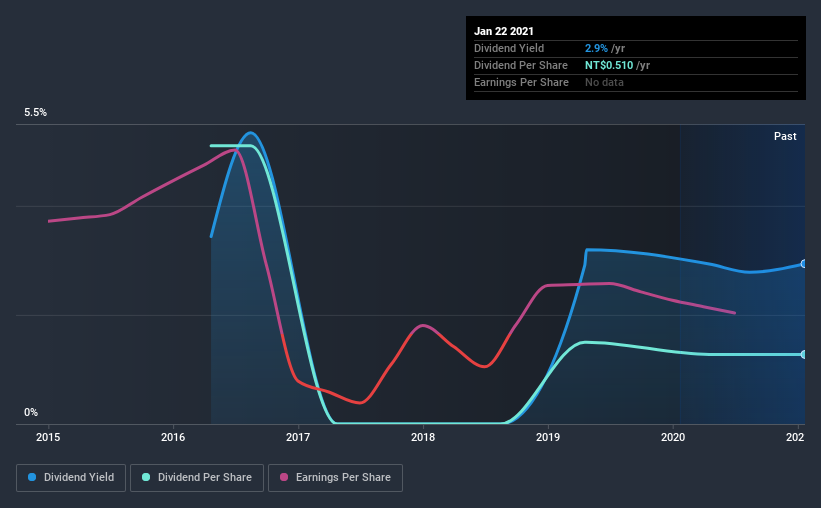Toggle the Earnings Per Share legend button
Viewport: 821px width, 508px height.
click(x=335, y=478)
